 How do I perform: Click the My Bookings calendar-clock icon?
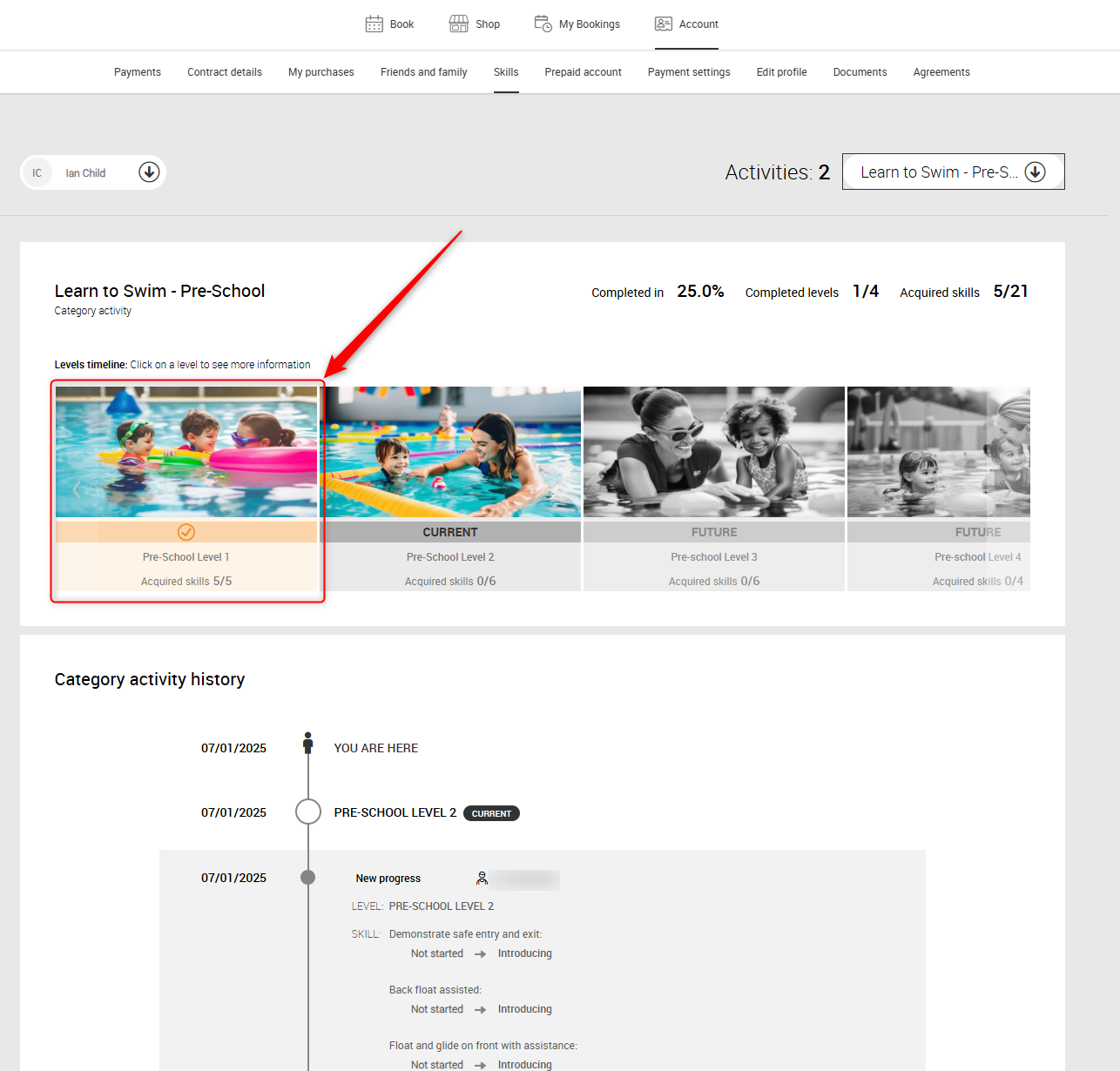click(543, 24)
